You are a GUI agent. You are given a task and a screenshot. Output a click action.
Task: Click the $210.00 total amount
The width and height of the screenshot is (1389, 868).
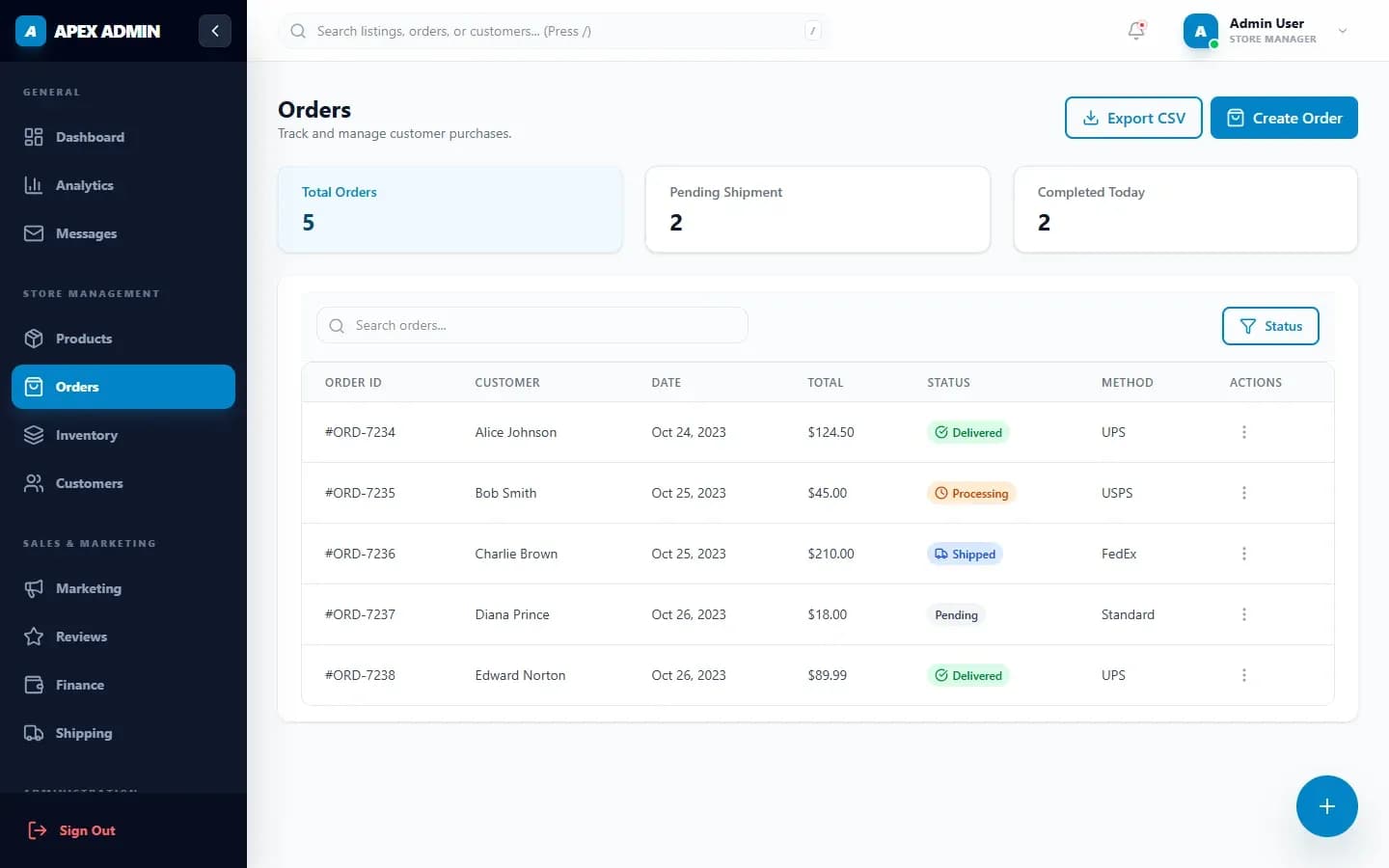click(831, 554)
